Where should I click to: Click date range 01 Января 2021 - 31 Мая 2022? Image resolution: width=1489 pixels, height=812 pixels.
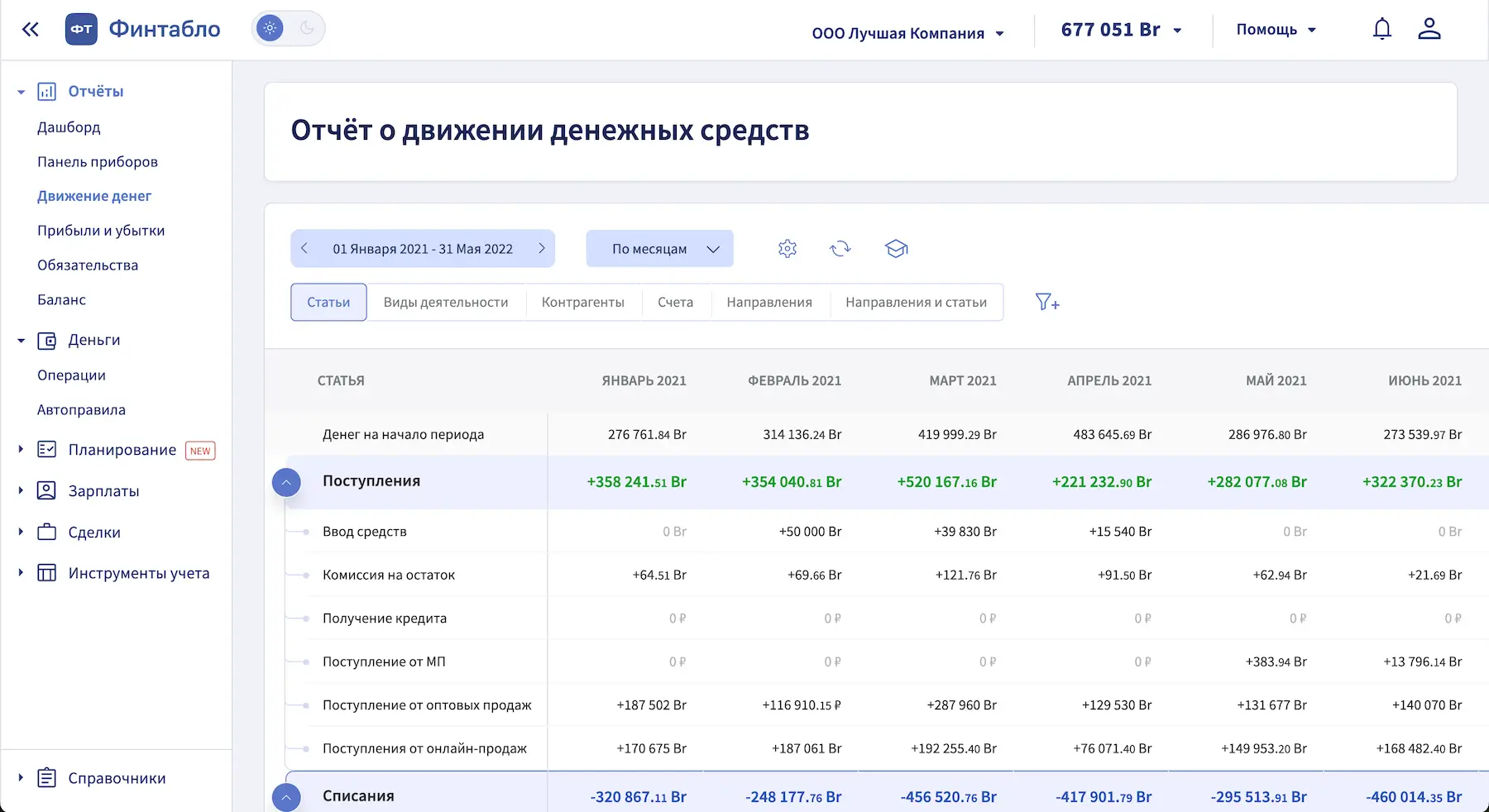(x=423, y=249)
